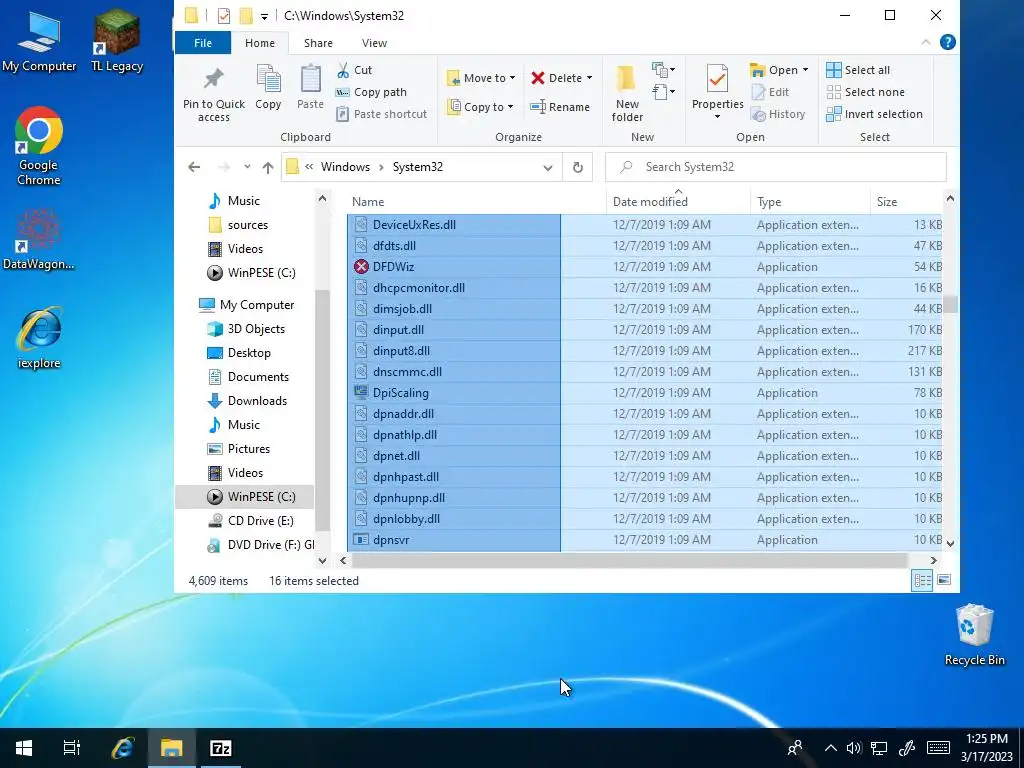Open the Recycle Bin desktop icon

coord(974,635)
